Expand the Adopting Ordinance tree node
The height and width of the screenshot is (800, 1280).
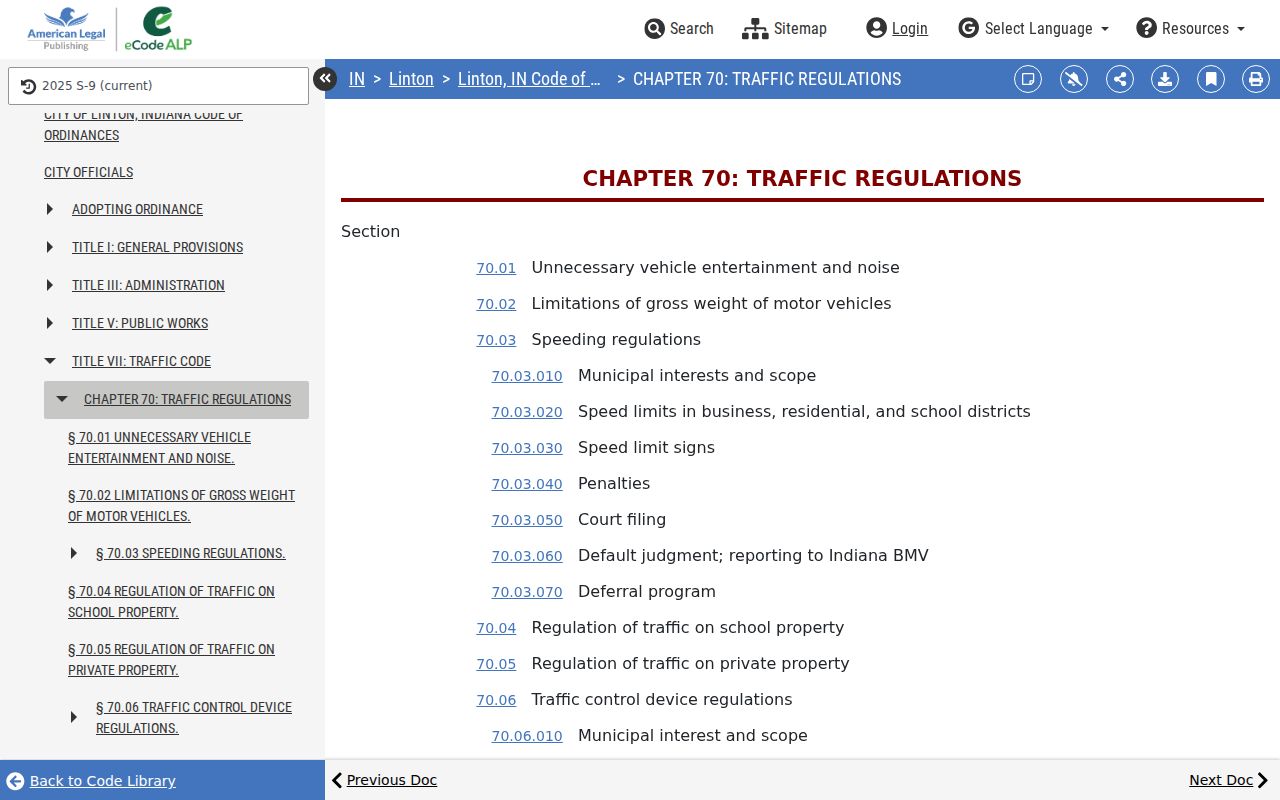[x=50, y=209]
